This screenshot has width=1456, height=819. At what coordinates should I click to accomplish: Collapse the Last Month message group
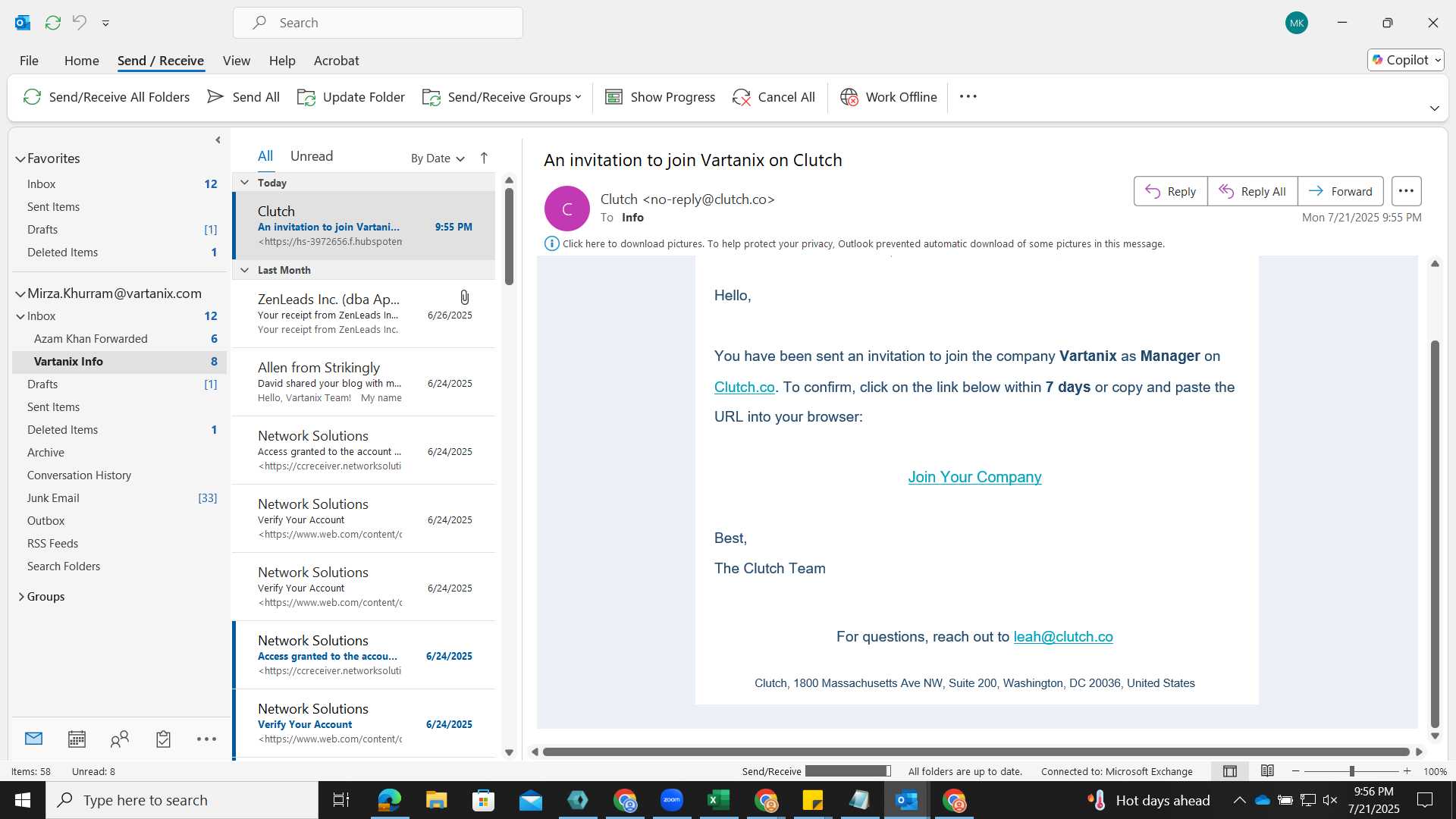244,269
